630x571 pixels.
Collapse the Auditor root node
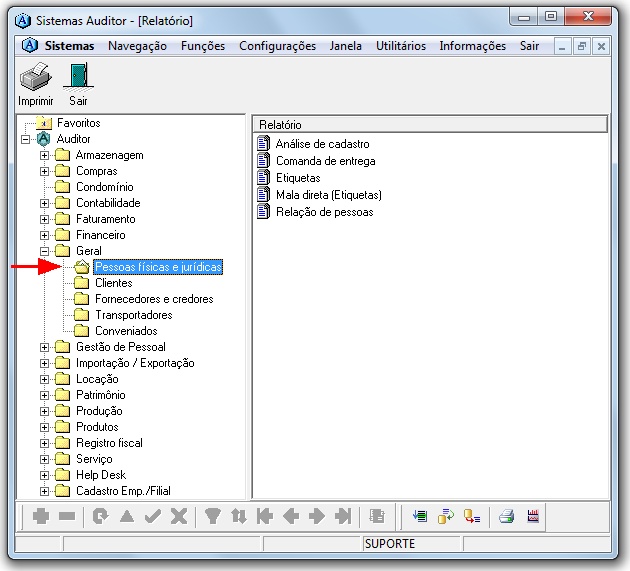26,139
